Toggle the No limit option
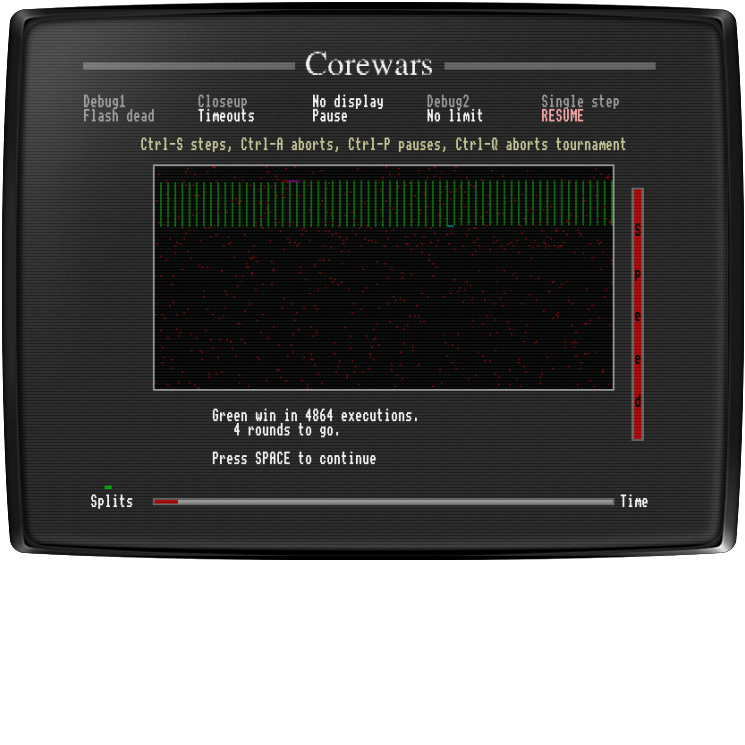Image resolution: width=745 pixels, height=745 pixels. [x=455, y=116]
